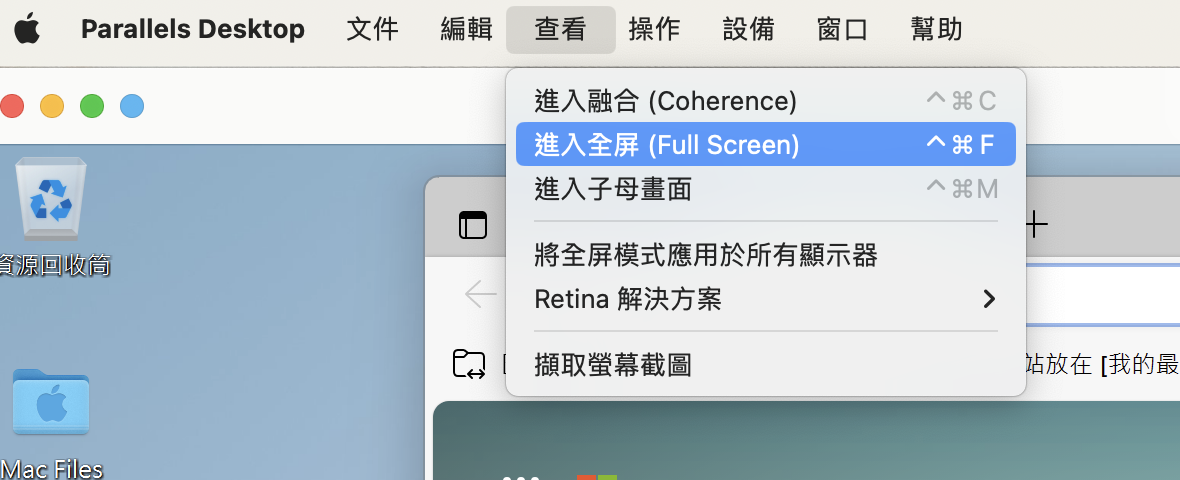Choose 進入子母畫面 menu item
Screen dimensions: 1180x480
pos(765,189)
